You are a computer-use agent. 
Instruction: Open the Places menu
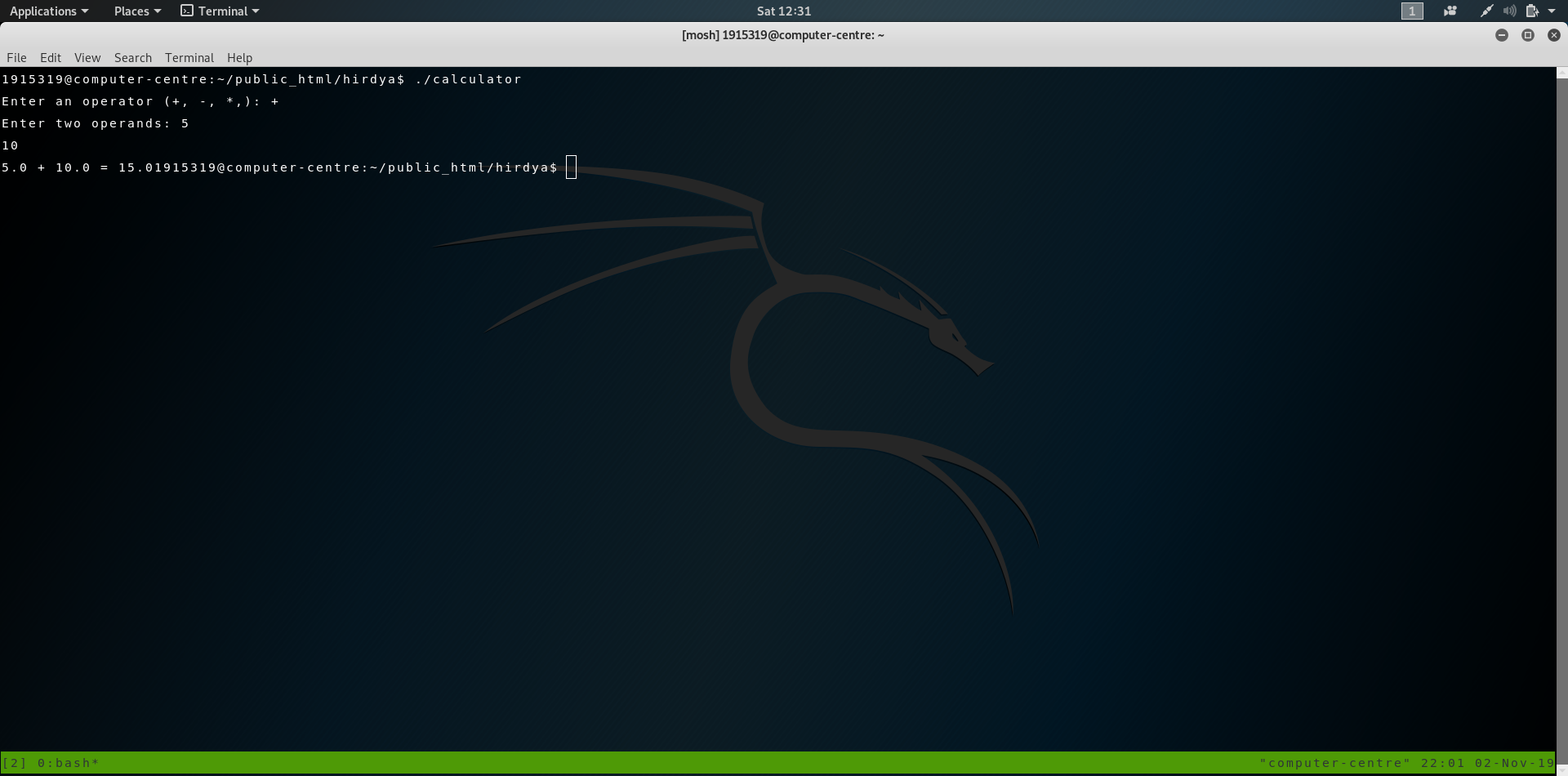click(137, 11)
